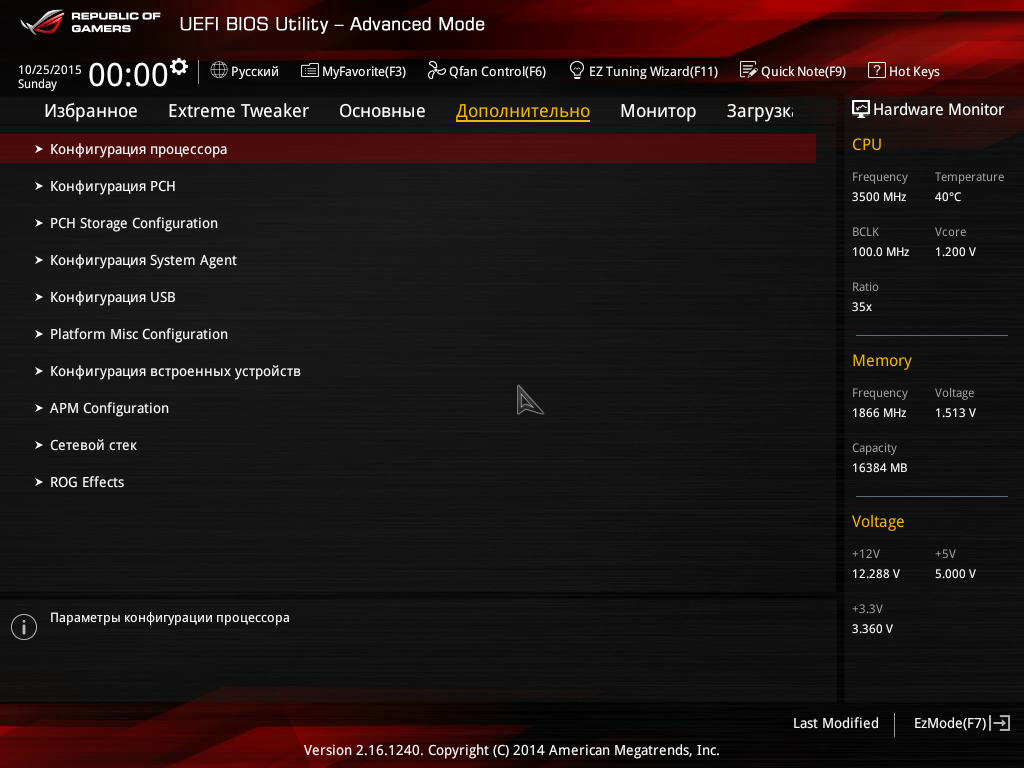Image resolution: width=1024 pixels, height=768 pixels.
Task: Click the settings gear beside the clock
Action: pyautogui.click(x=179, y=67)
